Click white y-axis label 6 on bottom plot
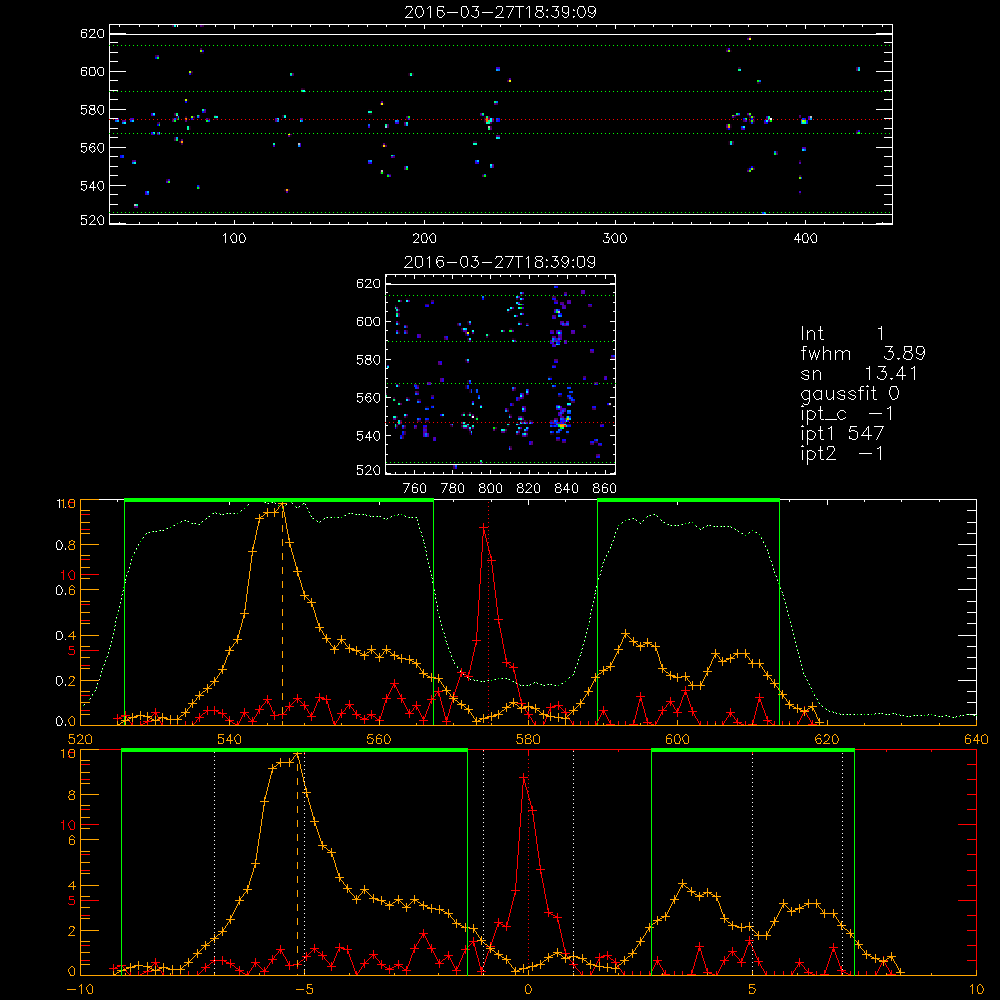 coord(71,841)
